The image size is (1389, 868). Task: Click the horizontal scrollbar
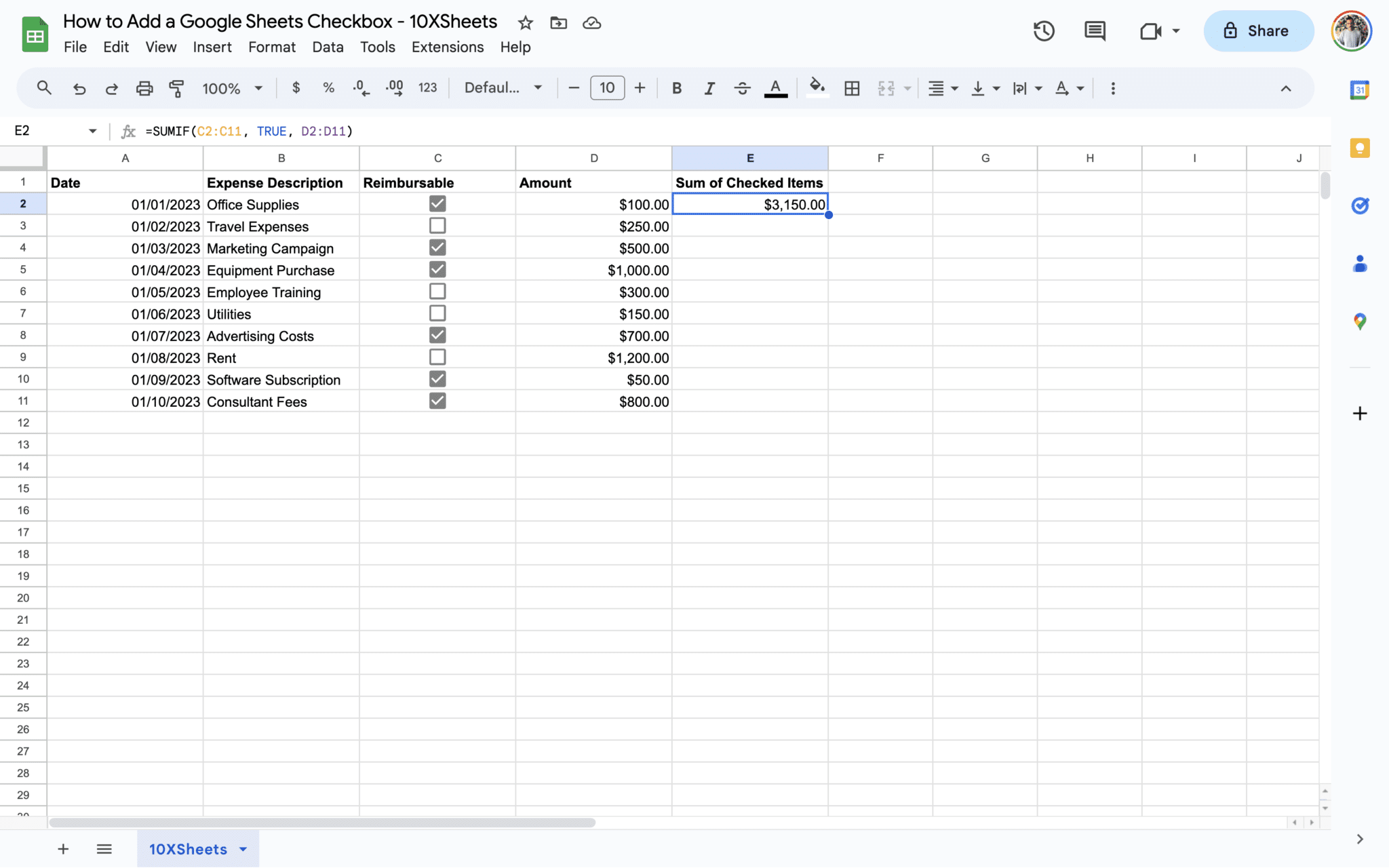click(x=322, y=823)
